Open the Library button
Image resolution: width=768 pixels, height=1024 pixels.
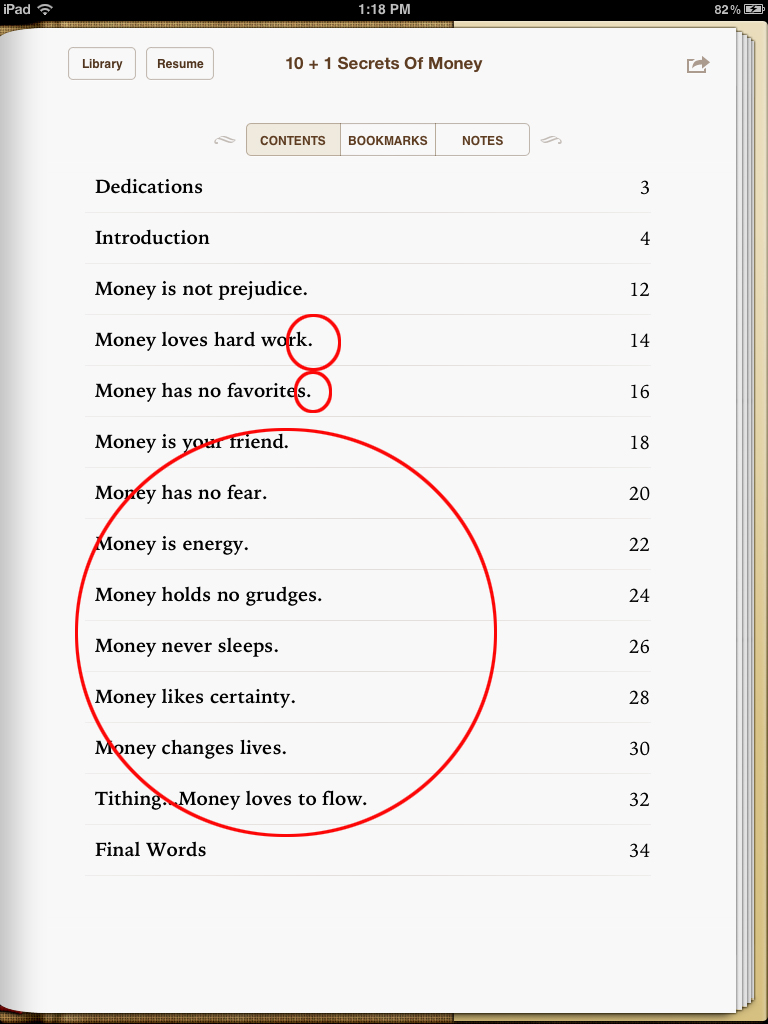pos(102,63)
